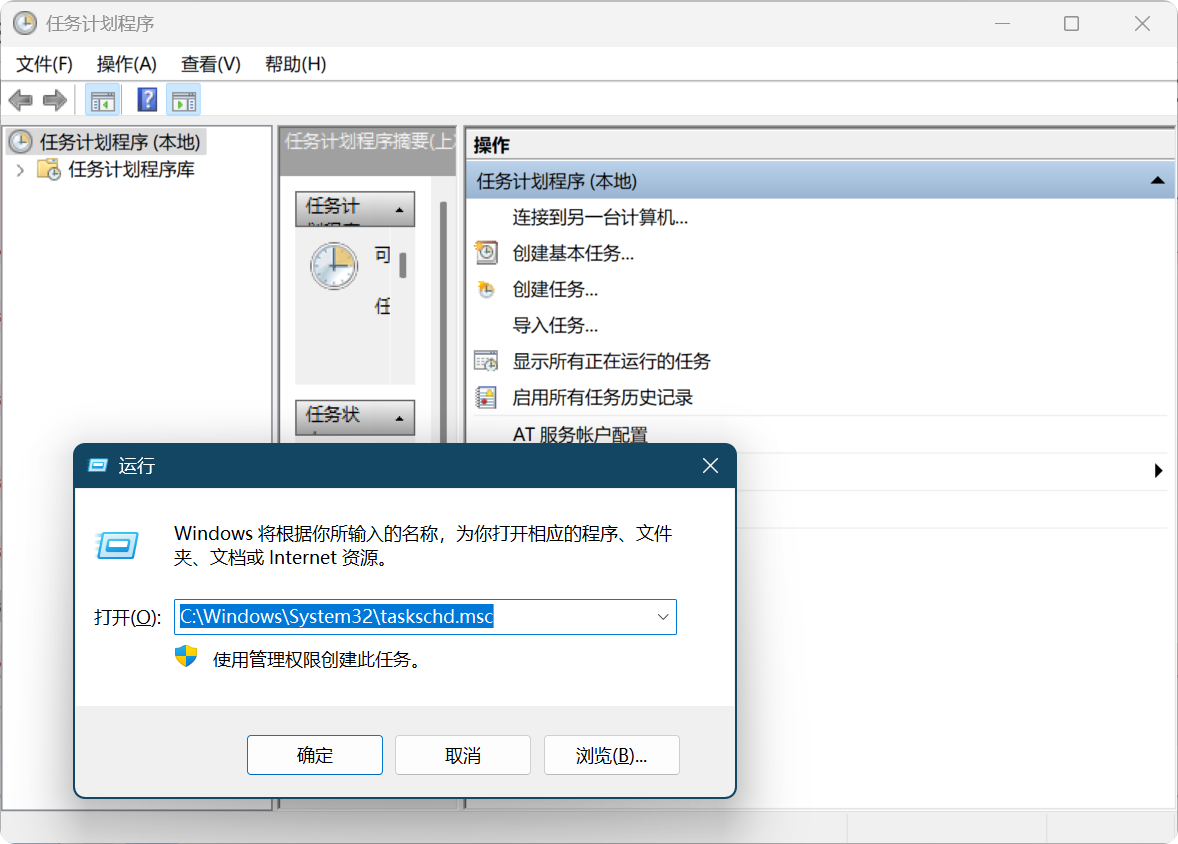Maximize the Task Scheduler window
1178x844 pixels.
(1071, 23)
